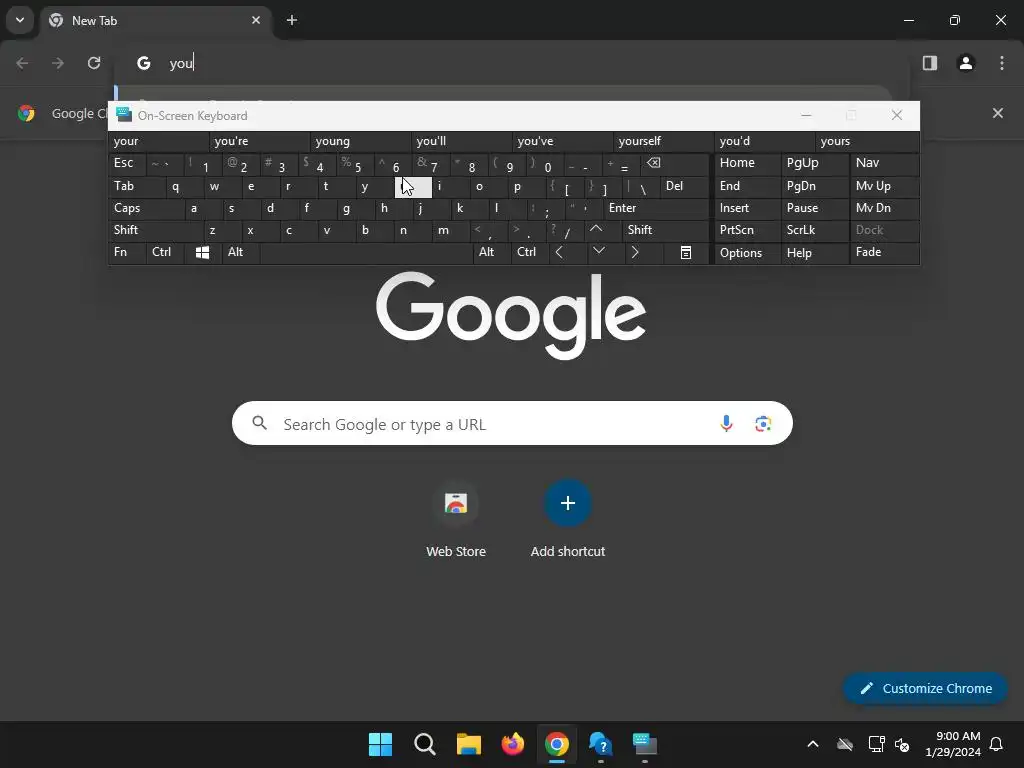
Task: Toggle the left Shift key
Action: [x=156, y=230]
